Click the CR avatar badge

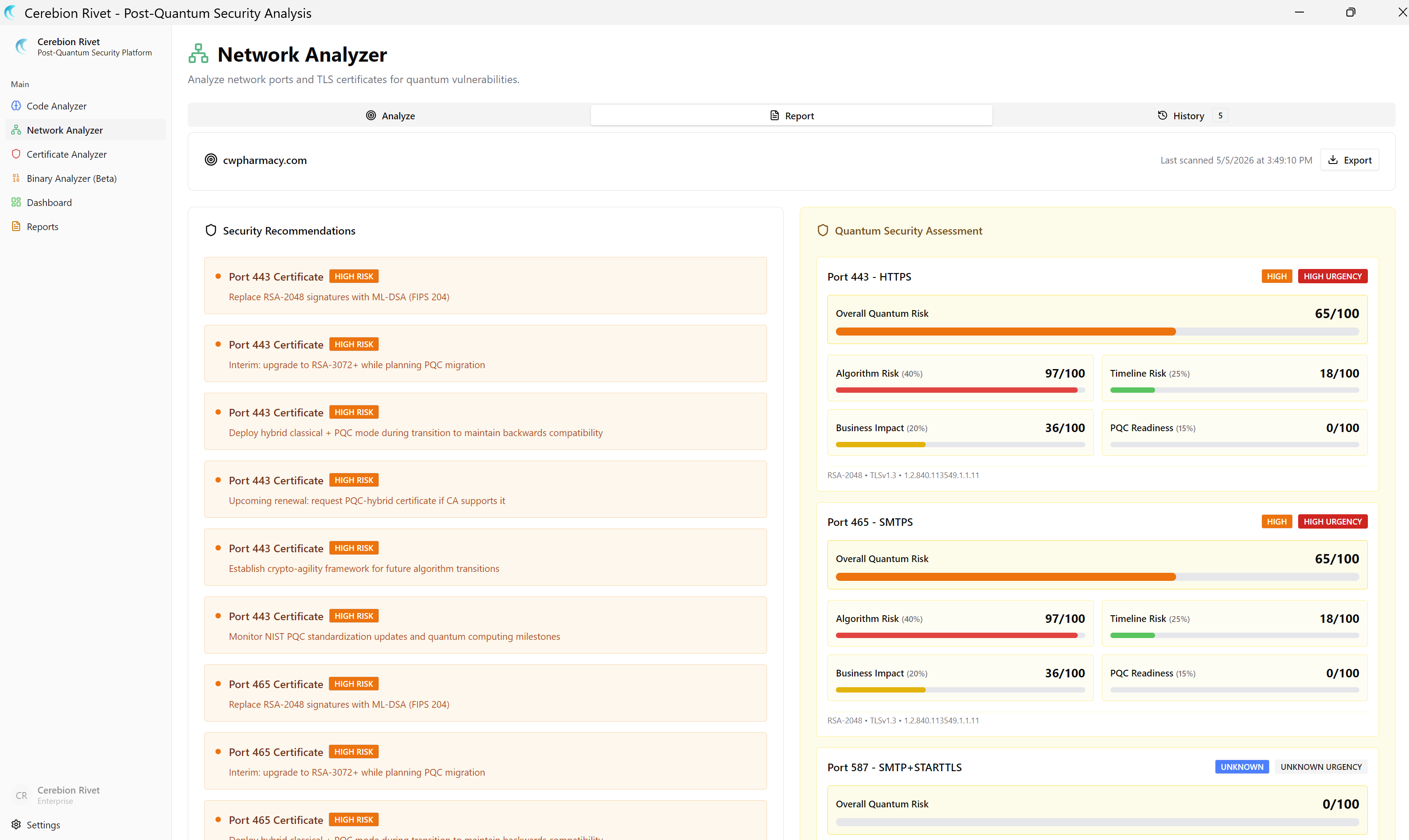(x=21, y=795)
